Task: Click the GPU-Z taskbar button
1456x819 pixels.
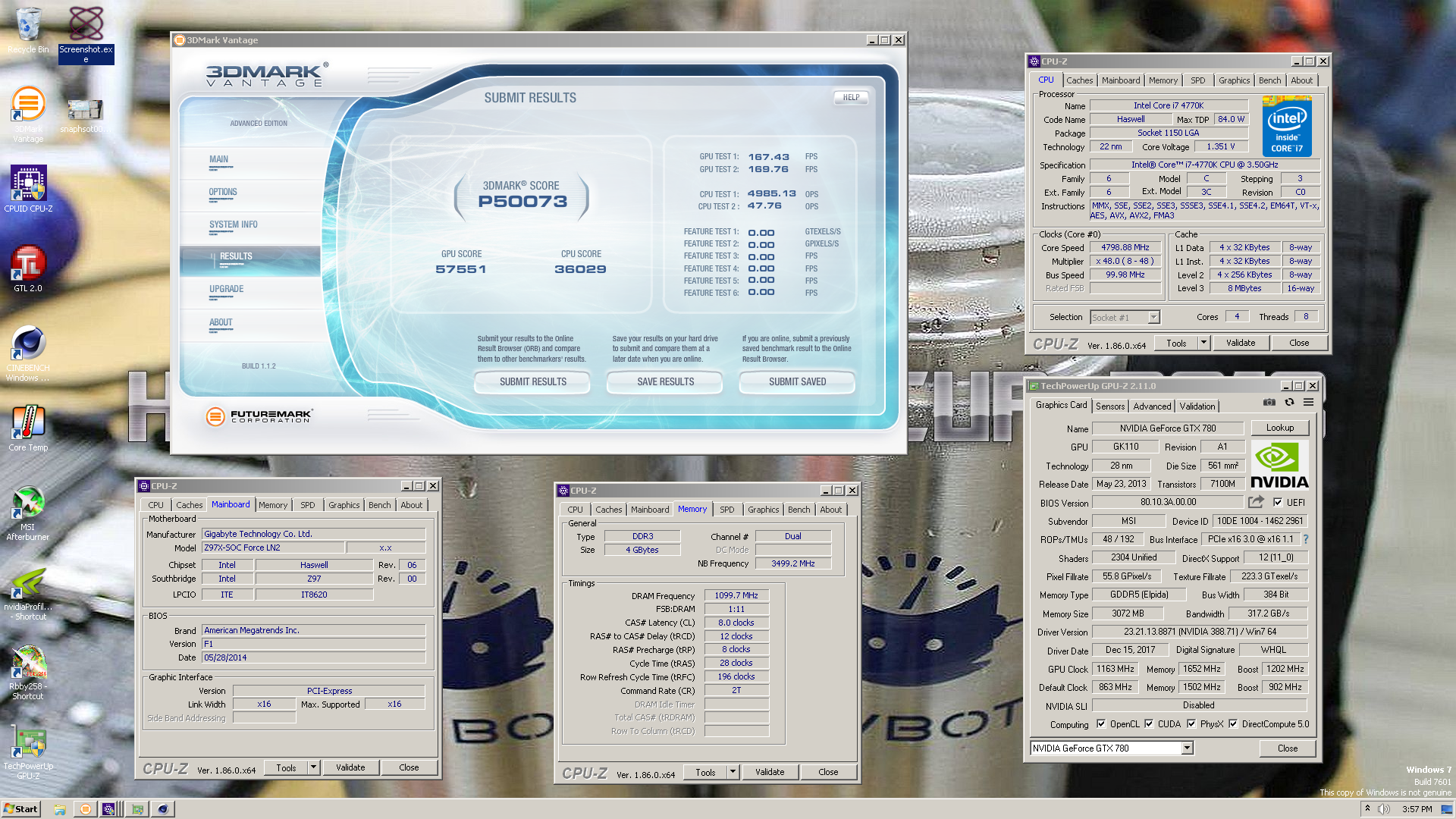Action: pos(137,809)
